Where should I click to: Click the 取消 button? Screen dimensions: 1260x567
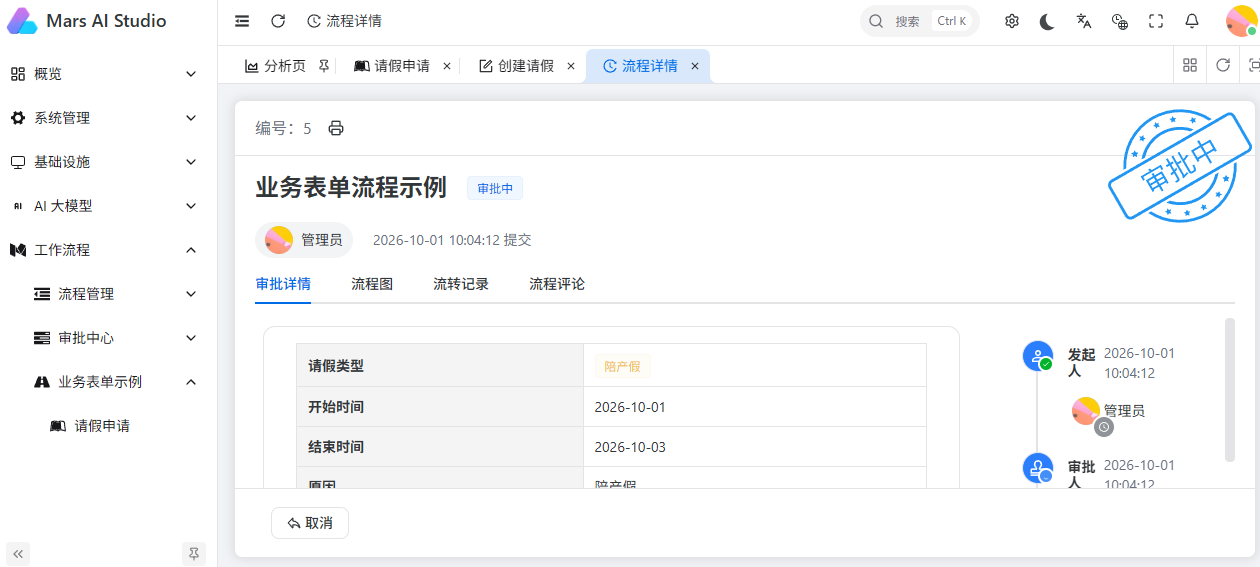coord(310,523)
